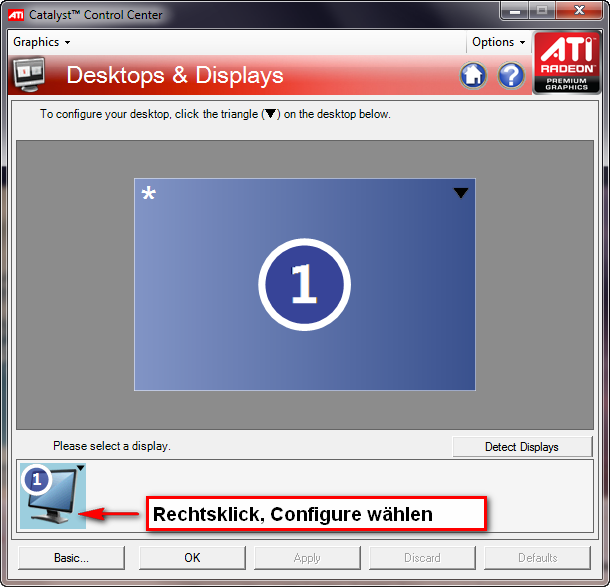
Task: Click the Discard button
Action: point(422,558)
